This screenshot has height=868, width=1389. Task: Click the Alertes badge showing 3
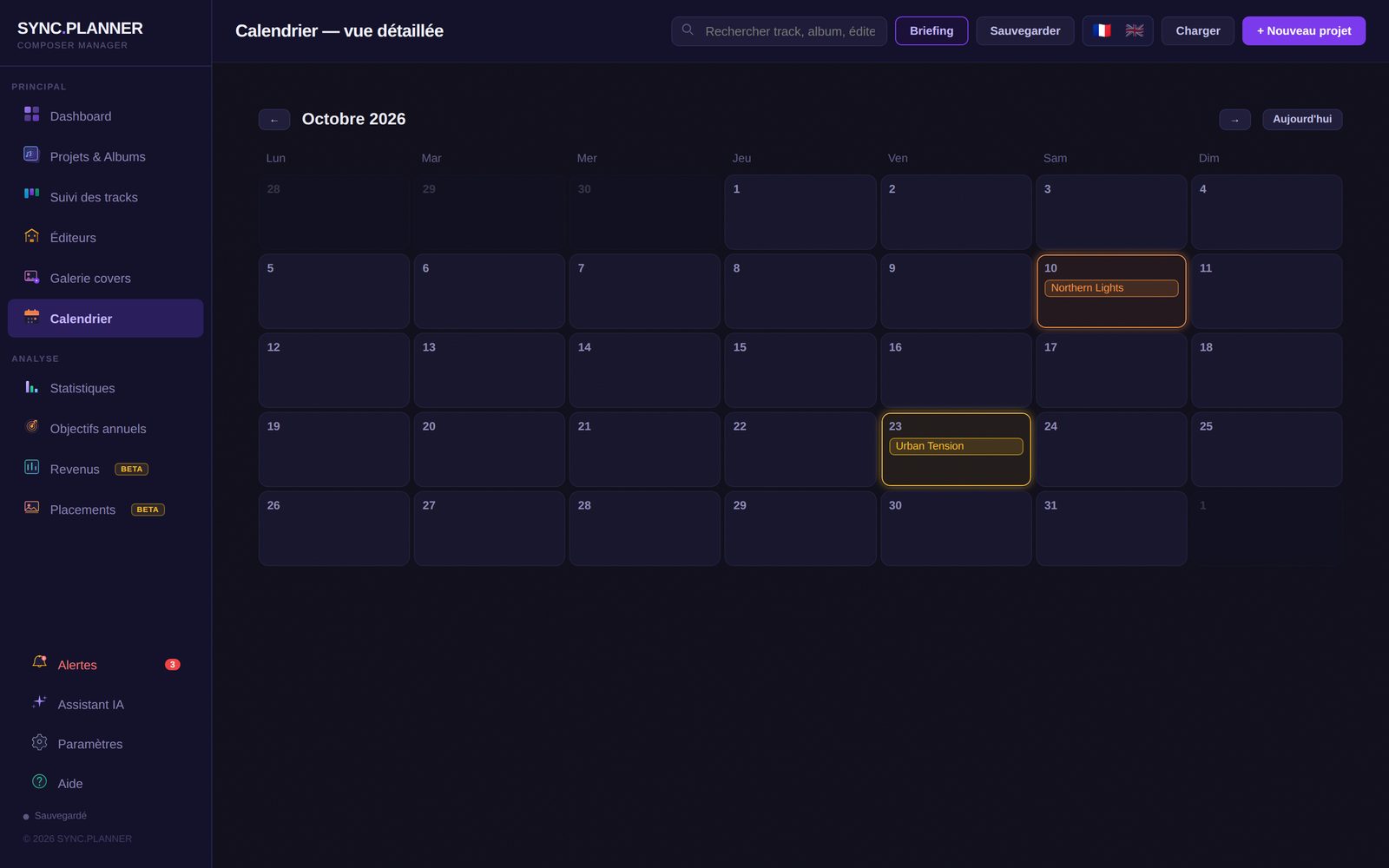point(173,665)
